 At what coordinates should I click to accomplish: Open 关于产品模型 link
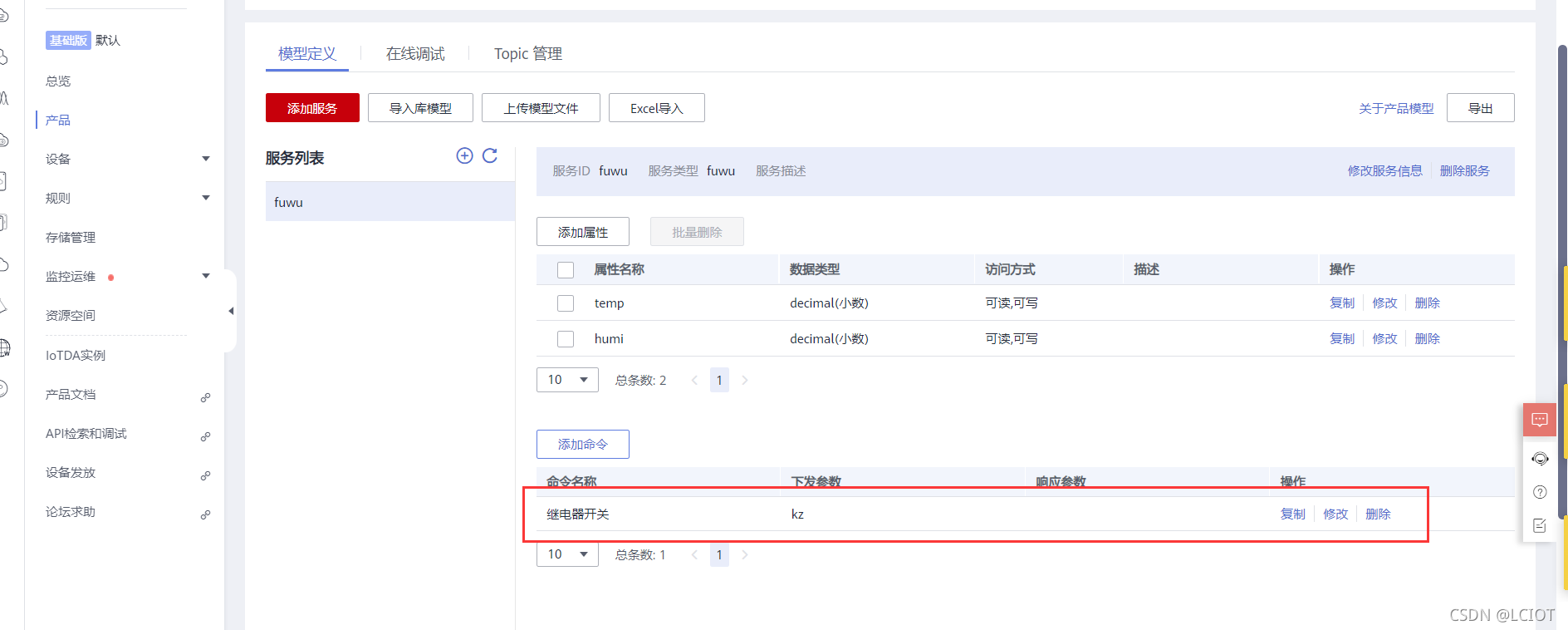tap(1396, 108)
